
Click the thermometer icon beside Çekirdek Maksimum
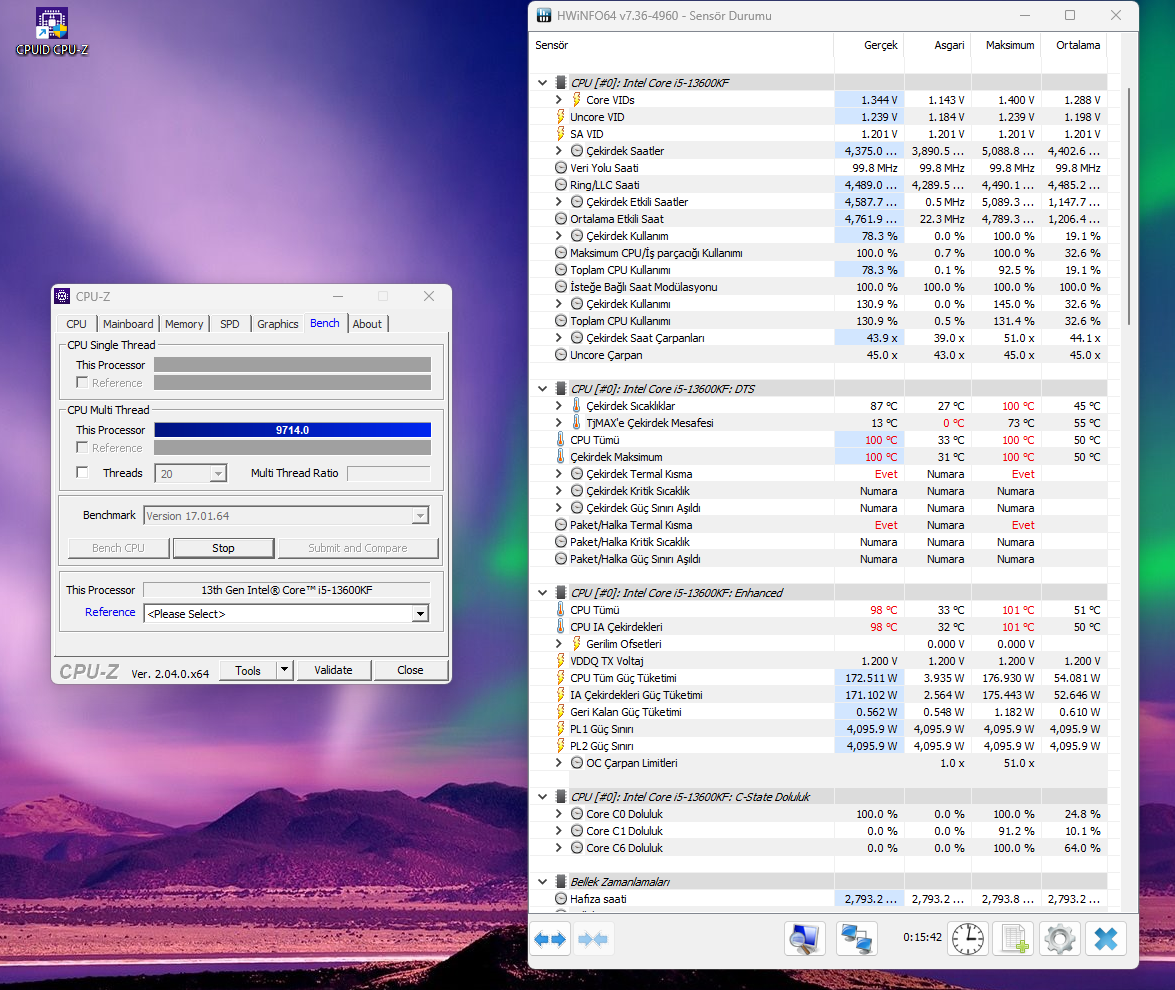coord(561,456)
